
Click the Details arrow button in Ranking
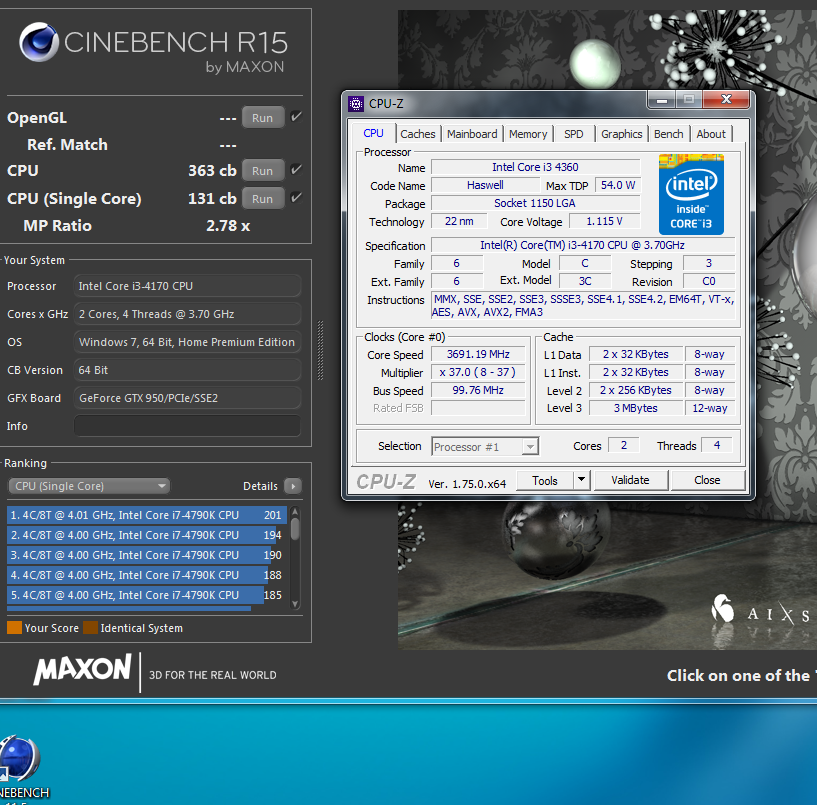click(x=293, y=486)
